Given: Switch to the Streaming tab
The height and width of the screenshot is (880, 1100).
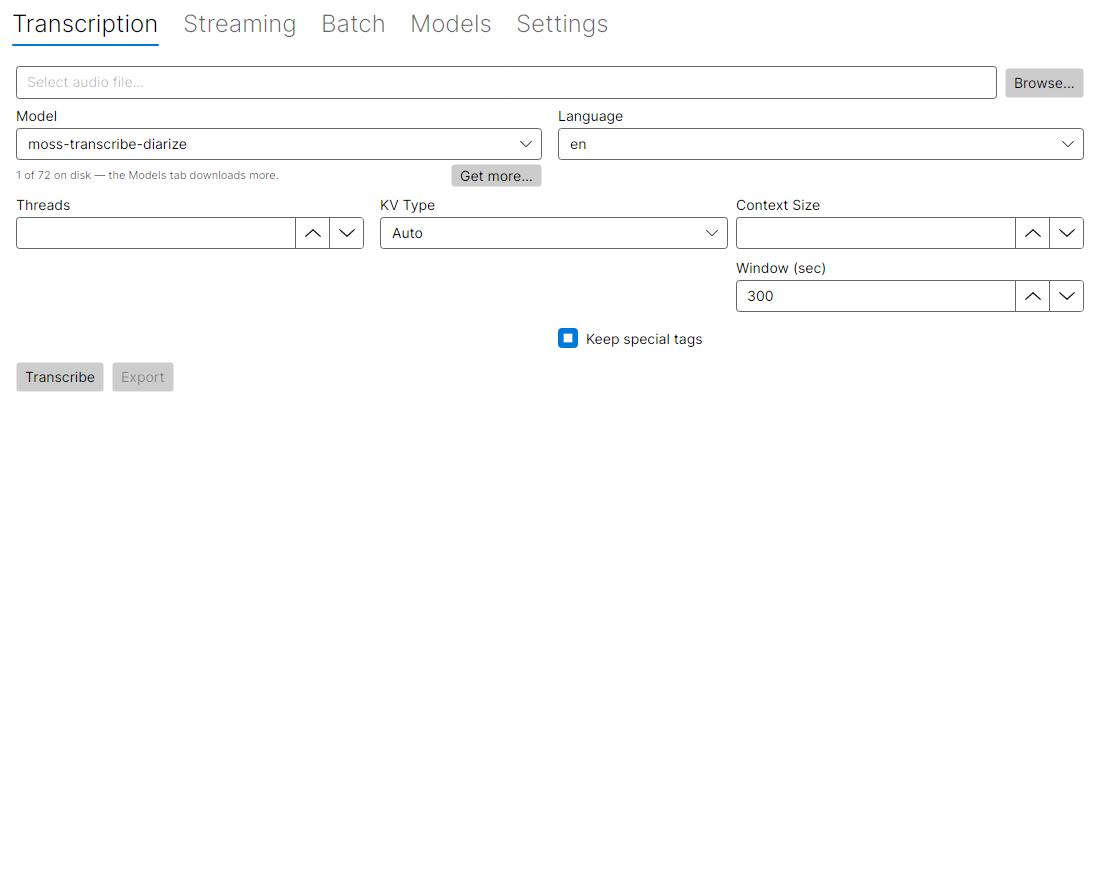Looking at the screenshot, I should coord(239,24).
